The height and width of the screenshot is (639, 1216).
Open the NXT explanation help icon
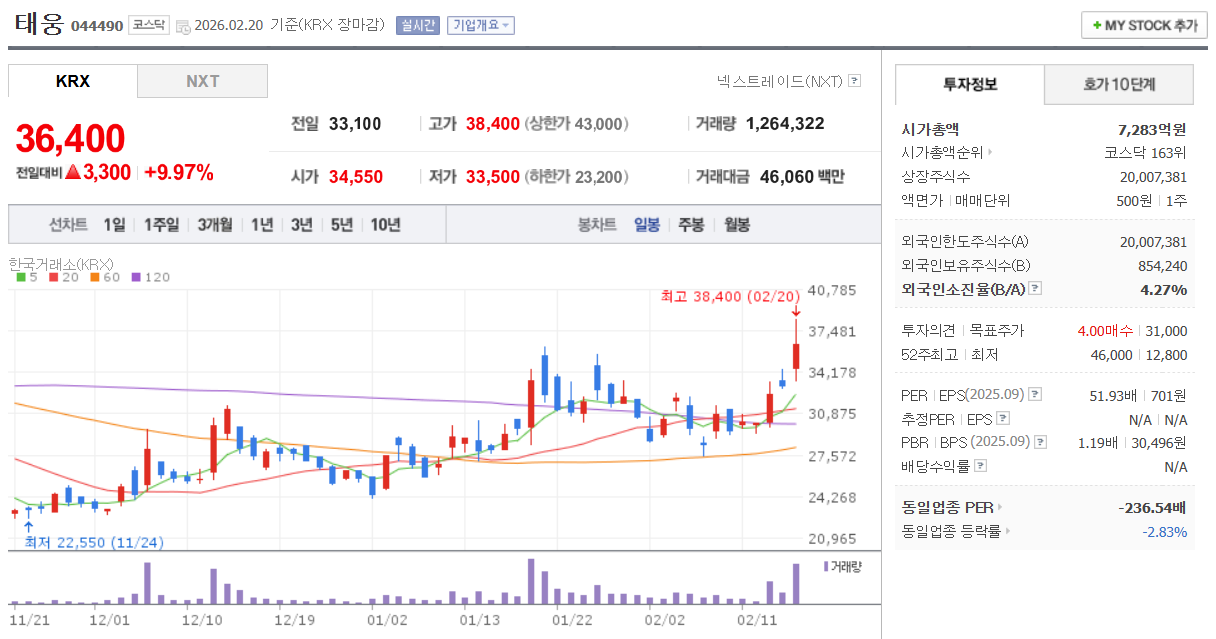[854, 80]
